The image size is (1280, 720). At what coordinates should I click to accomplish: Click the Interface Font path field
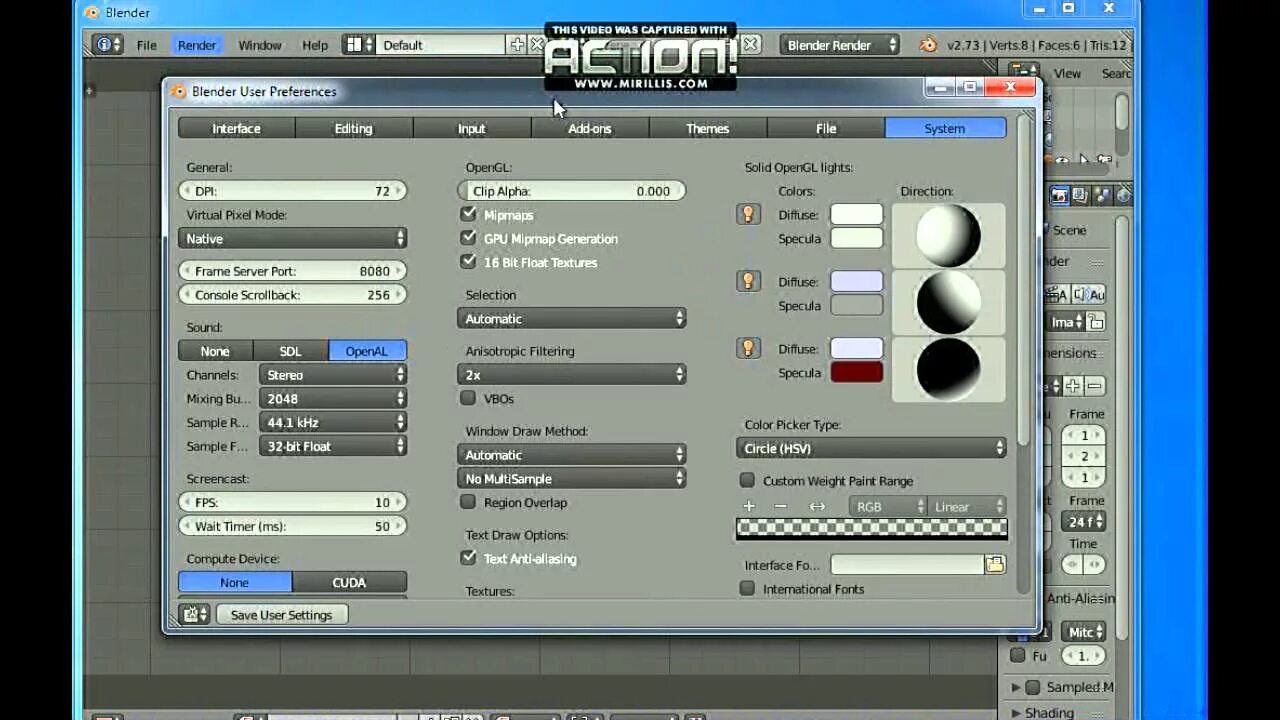907,564
